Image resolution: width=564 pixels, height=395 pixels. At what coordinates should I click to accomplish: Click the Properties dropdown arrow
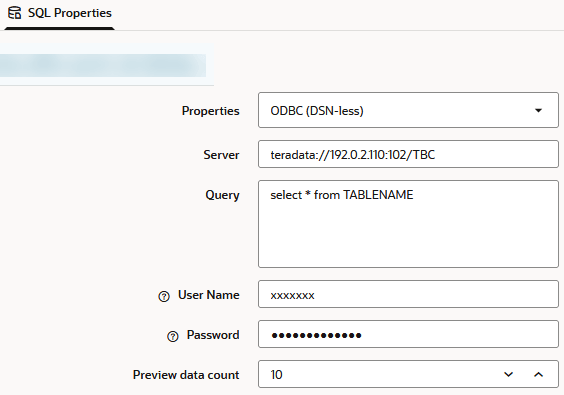coord(538,110)
